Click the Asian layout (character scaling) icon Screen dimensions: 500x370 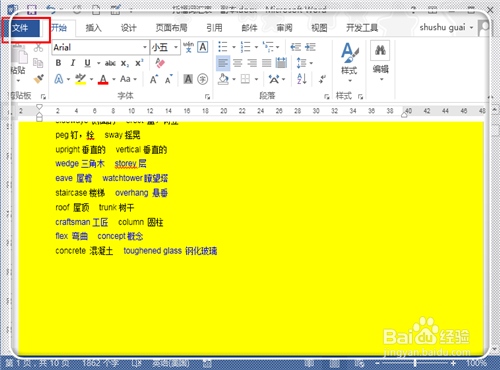[x=274, y=79]
